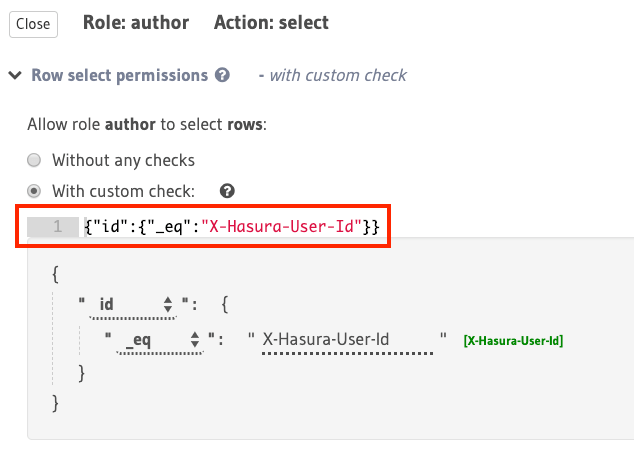This screenshot has height=453, width=634.
Task: Collapse the Row select permissions section
Action: (14, 75)
